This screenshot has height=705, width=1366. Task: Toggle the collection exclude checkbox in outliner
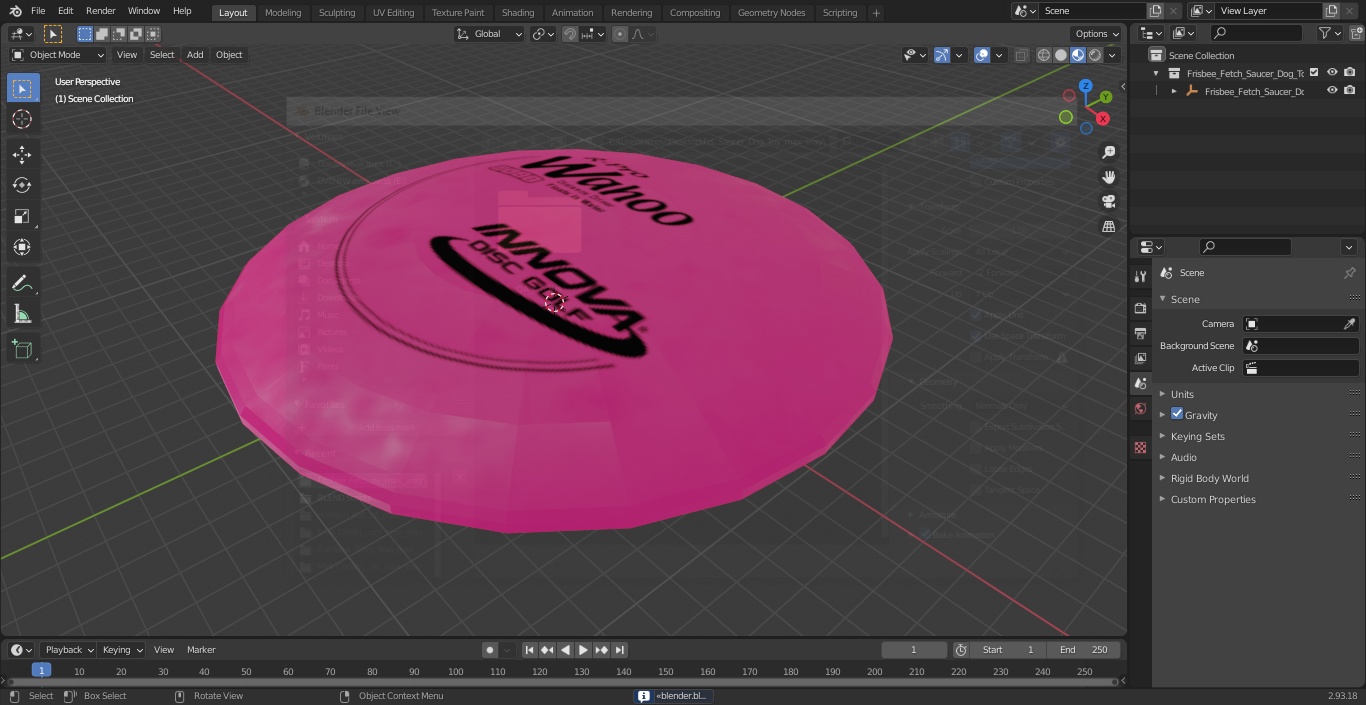[x=1314, y=73]
